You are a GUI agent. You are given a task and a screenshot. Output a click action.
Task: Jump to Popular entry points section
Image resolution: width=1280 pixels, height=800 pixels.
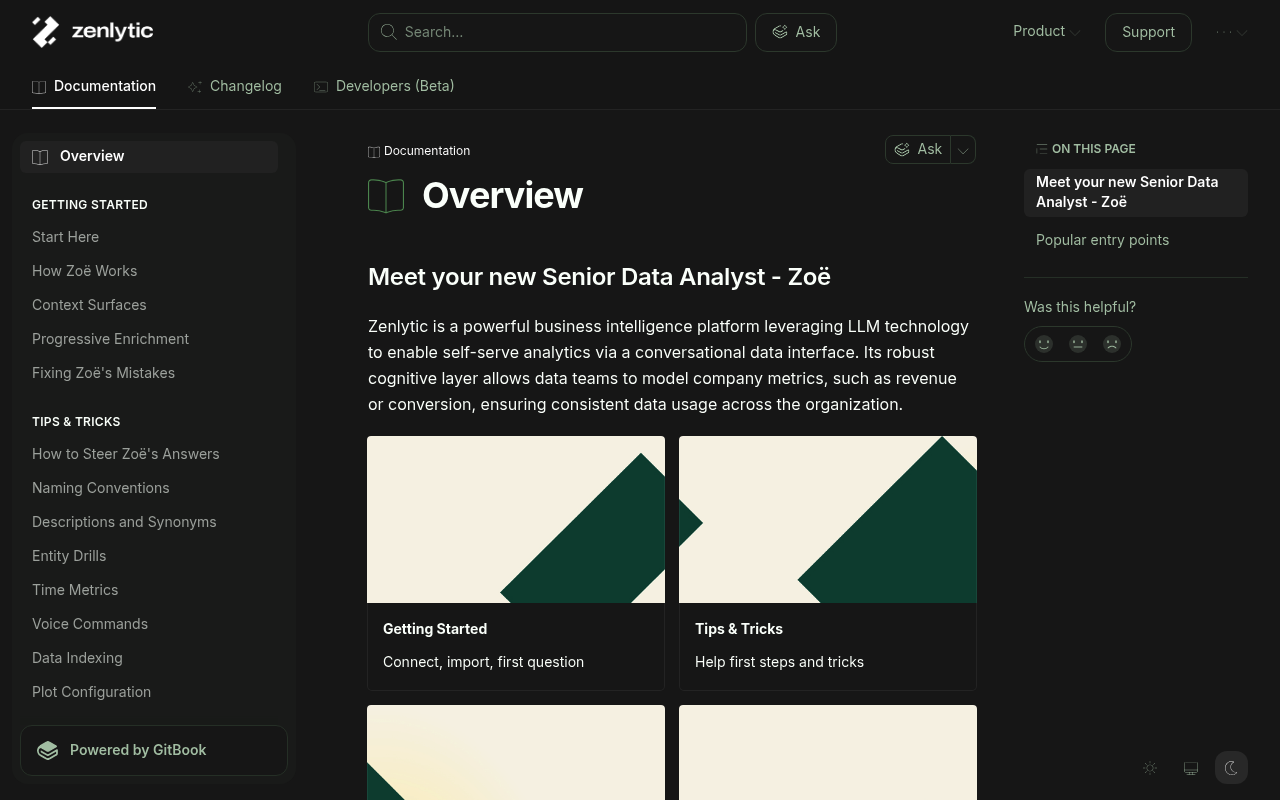(x=1102, y=241)
